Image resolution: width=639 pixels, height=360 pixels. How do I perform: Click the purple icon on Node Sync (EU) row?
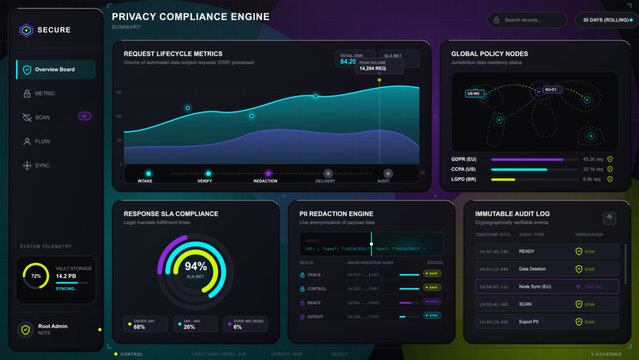(578, 286)
